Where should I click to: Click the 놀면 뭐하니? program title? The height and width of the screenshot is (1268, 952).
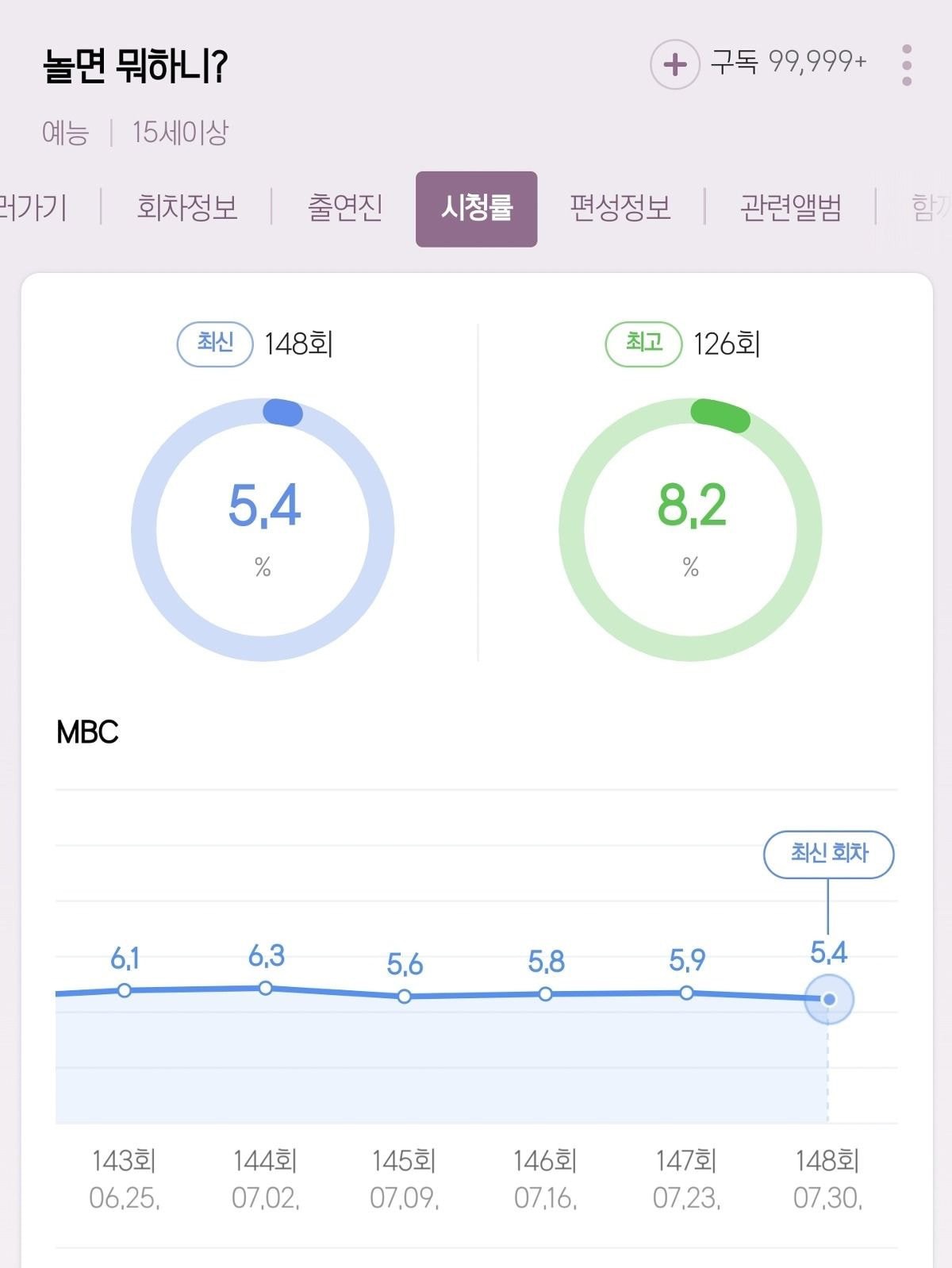[136, 66]
